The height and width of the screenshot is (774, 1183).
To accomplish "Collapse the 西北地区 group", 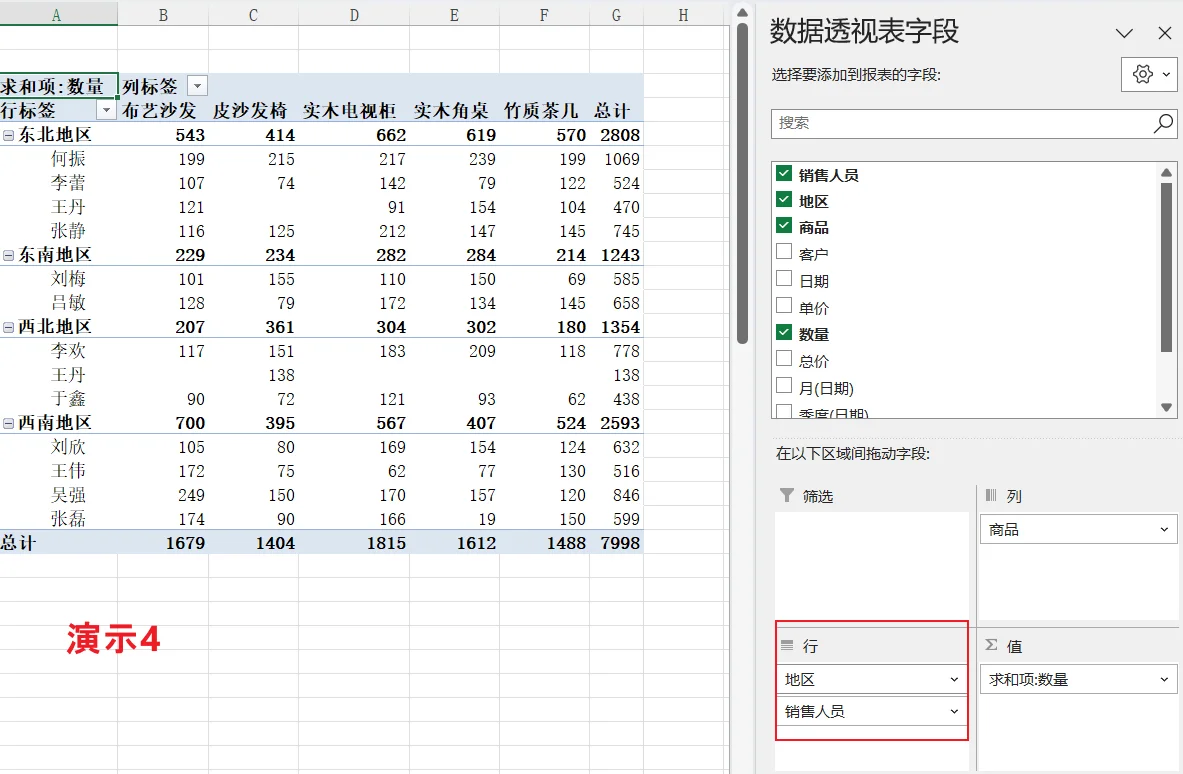I will click(8, 327).
